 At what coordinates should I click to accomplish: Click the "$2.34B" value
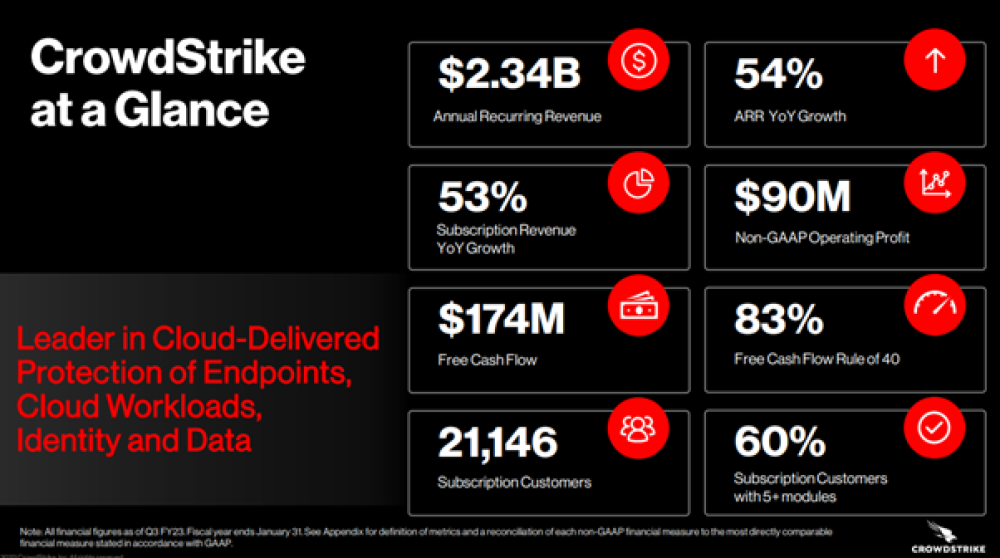(x=510, y=73)
